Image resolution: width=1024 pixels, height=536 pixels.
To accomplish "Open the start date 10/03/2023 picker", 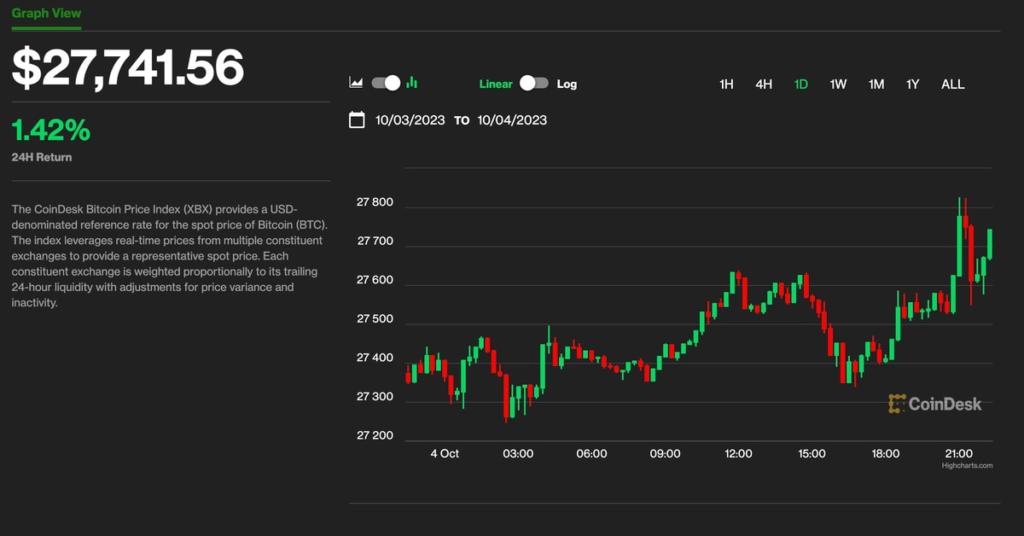I will point(410,120).
